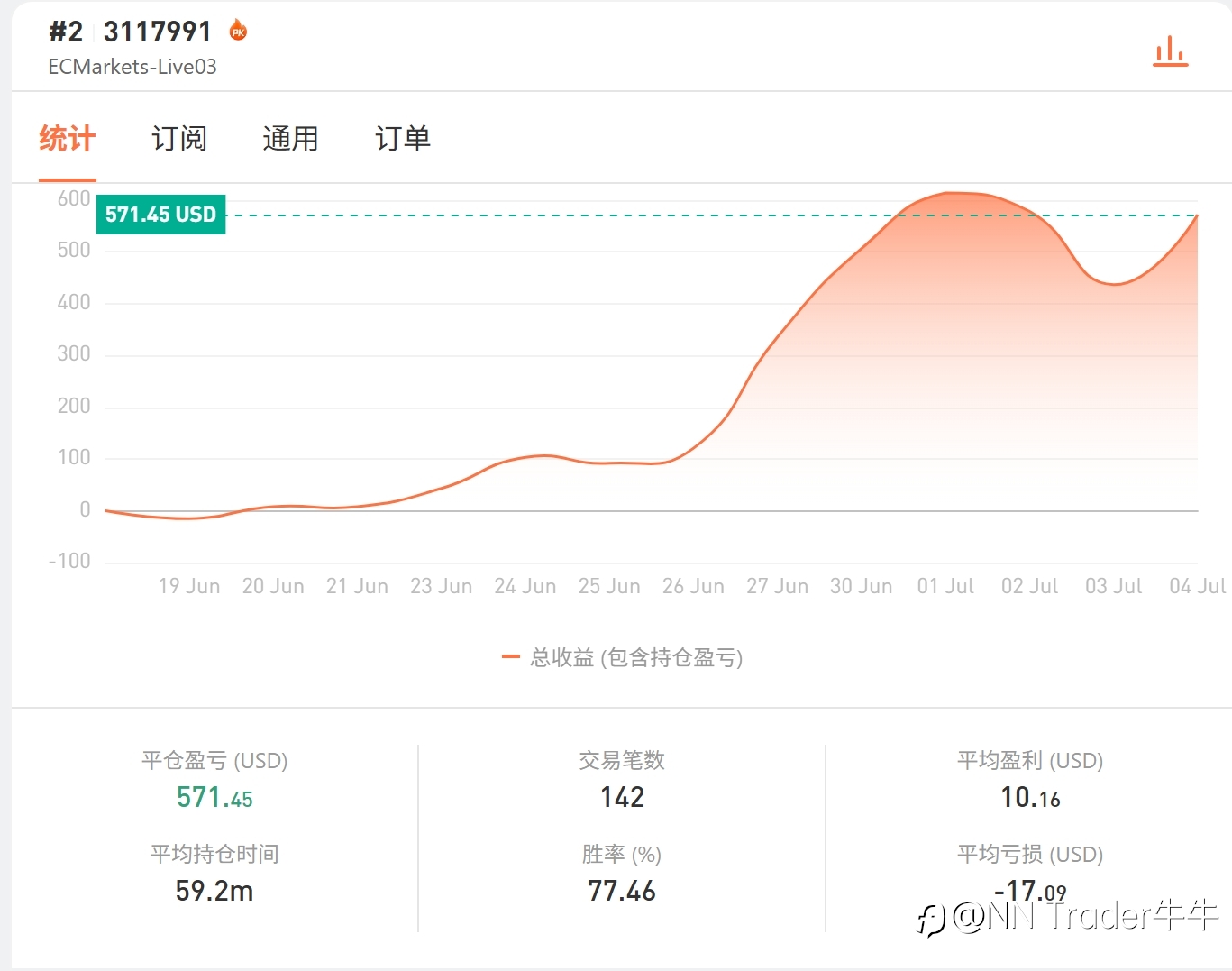The image size is (1232, 971).
Task: Click account number 3117991
Action: coord(157,32)
